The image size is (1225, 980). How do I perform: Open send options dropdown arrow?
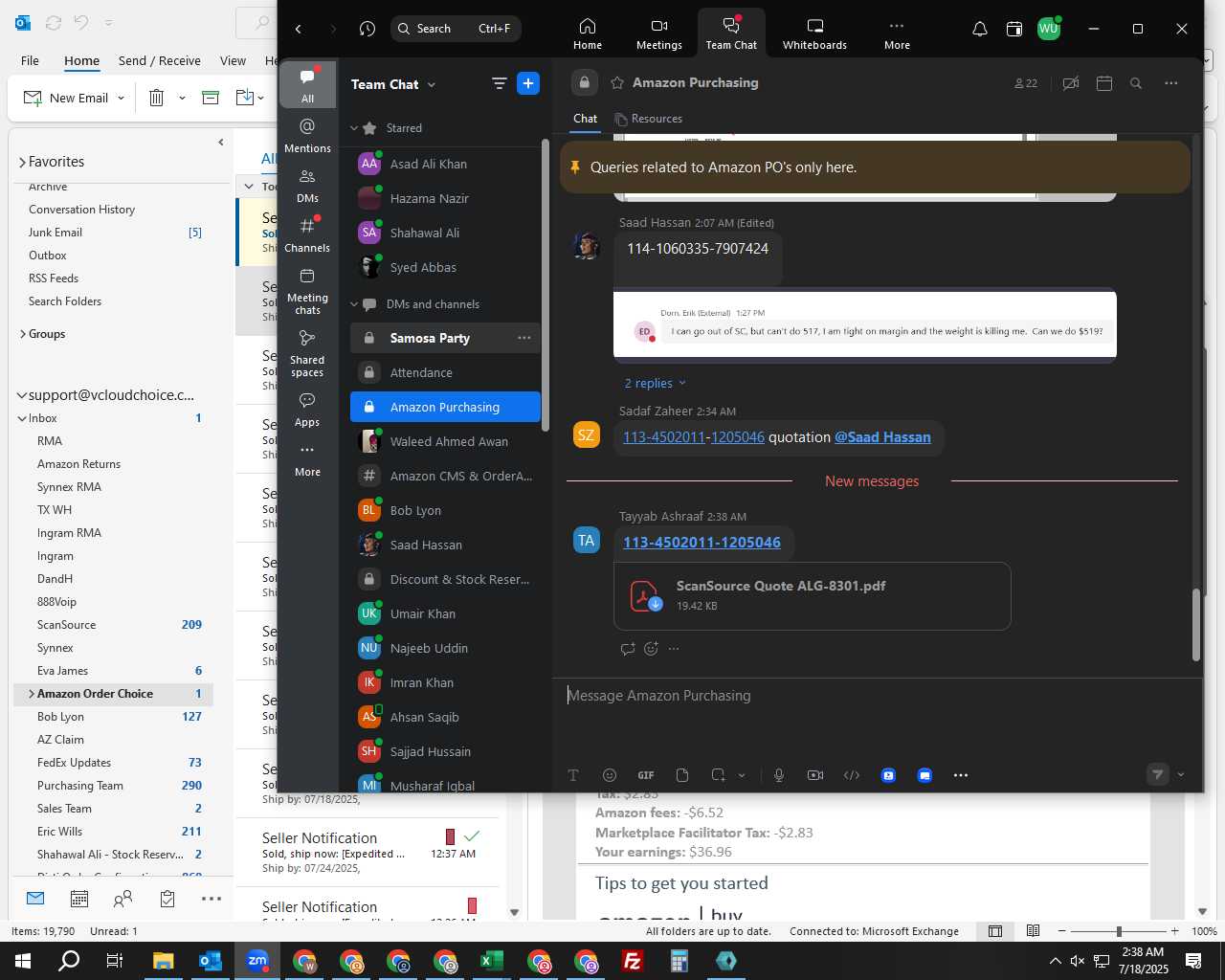pyautogui.click(x=1180, y=775)
